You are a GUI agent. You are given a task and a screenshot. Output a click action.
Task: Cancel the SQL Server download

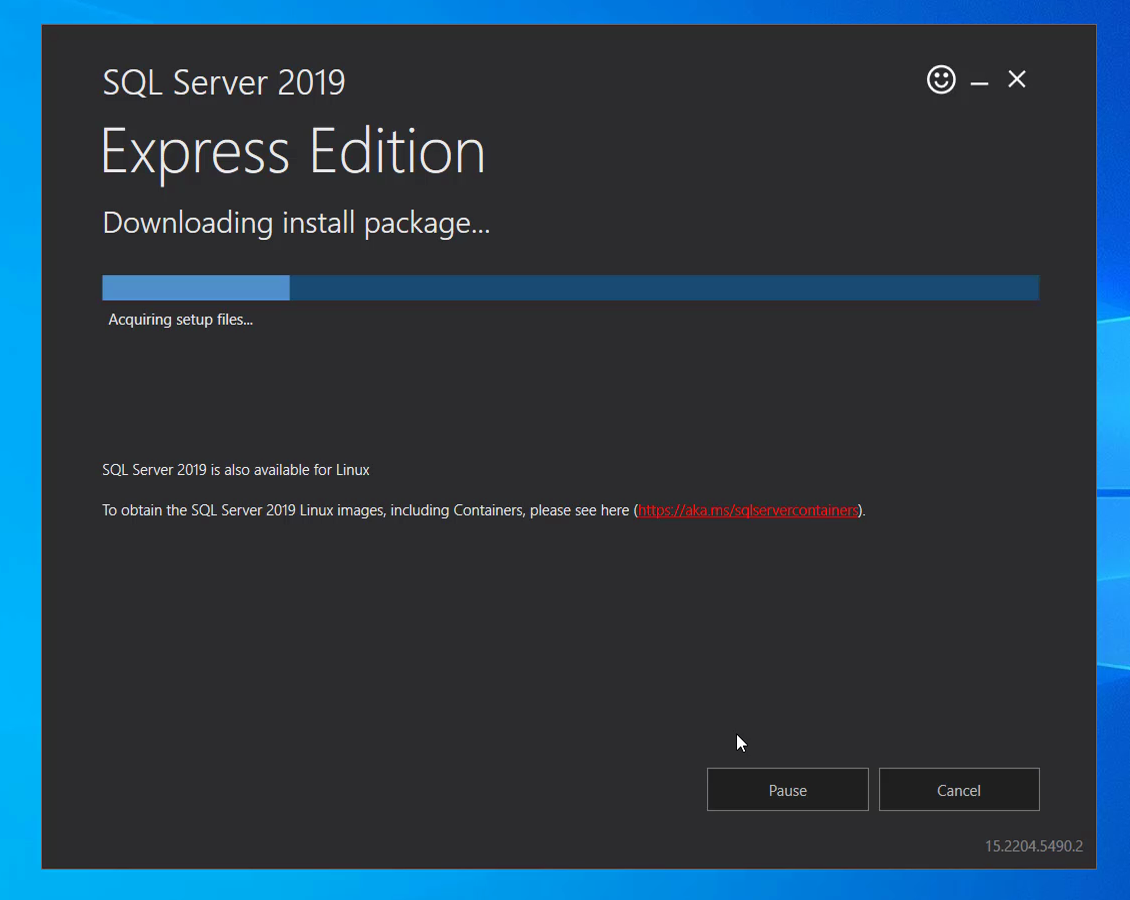958,790
